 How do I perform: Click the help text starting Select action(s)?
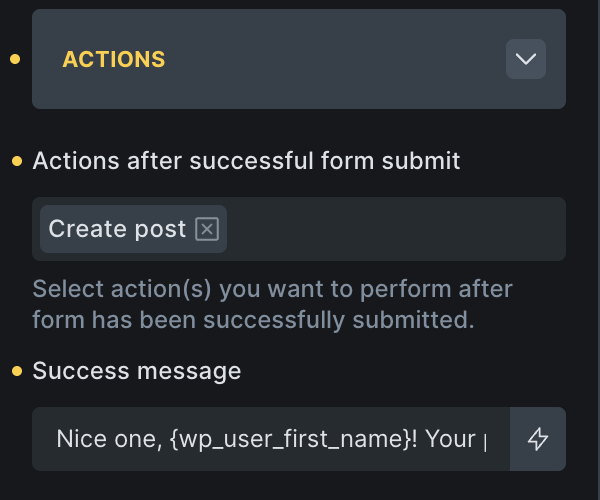tap(272, 290)
